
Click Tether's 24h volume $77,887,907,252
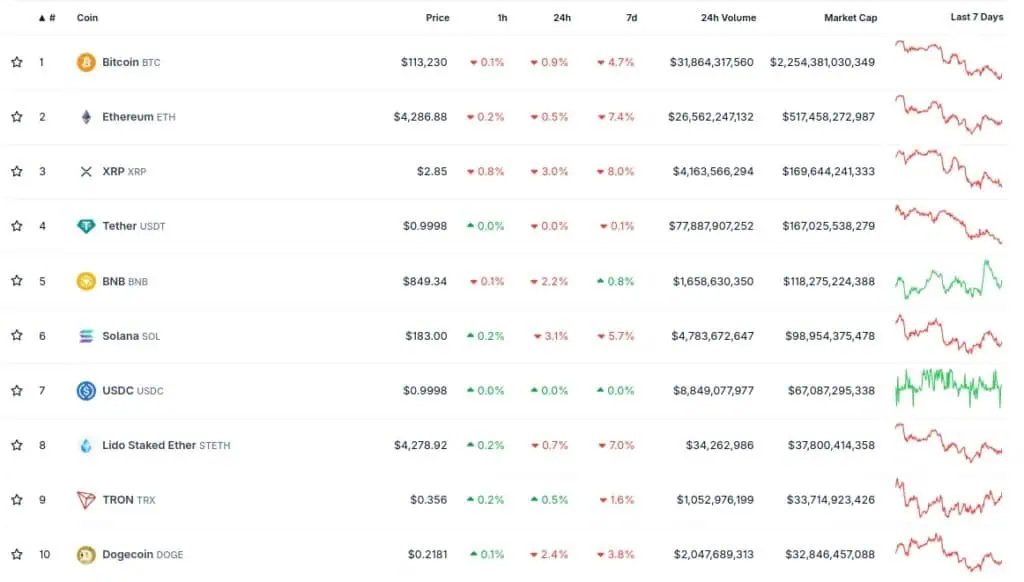711,226
